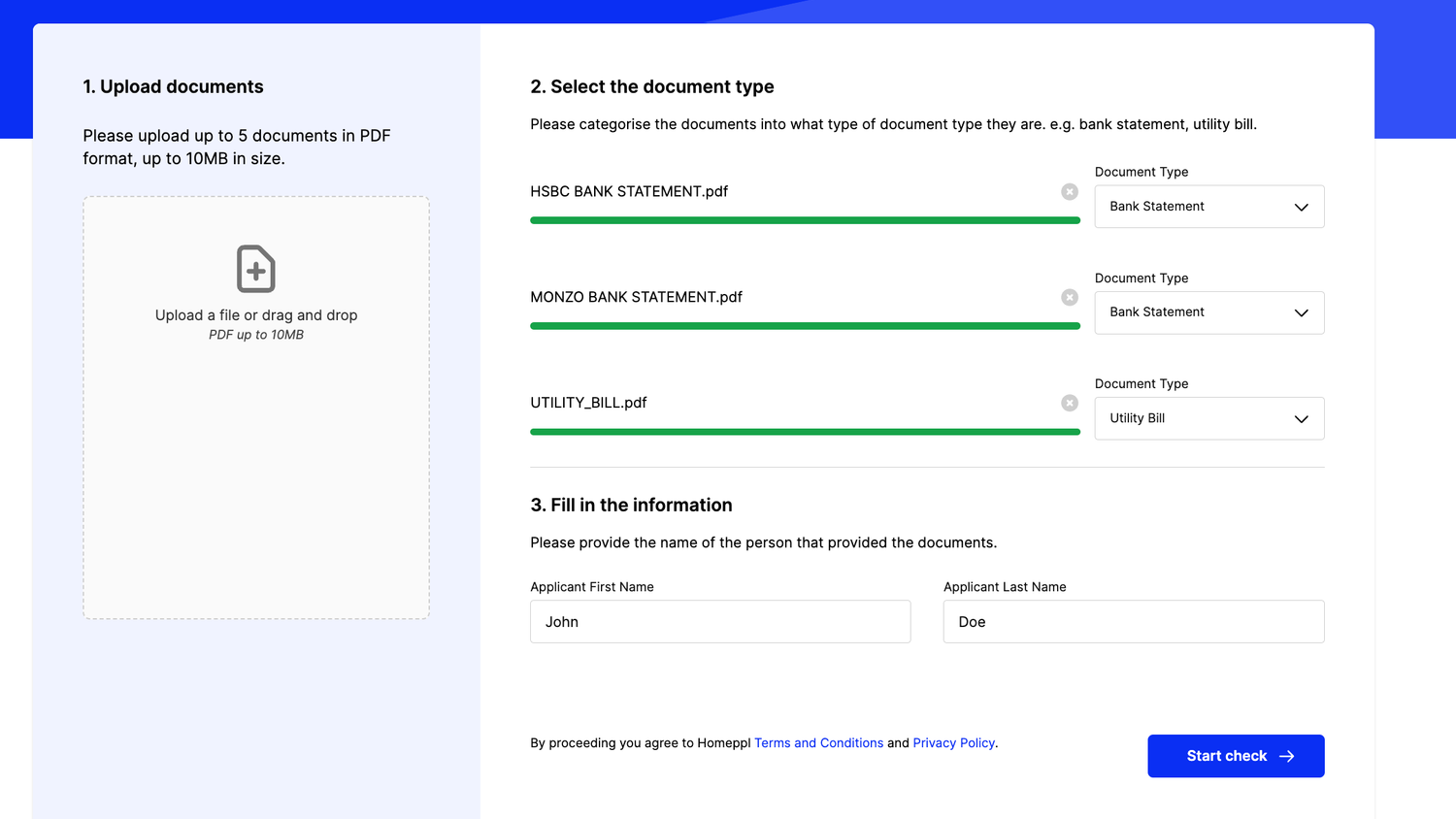This screenshot has height=819, width=1456.
Task: Click the MONZO upload progress bar
Action: click(x=805, y=326)
